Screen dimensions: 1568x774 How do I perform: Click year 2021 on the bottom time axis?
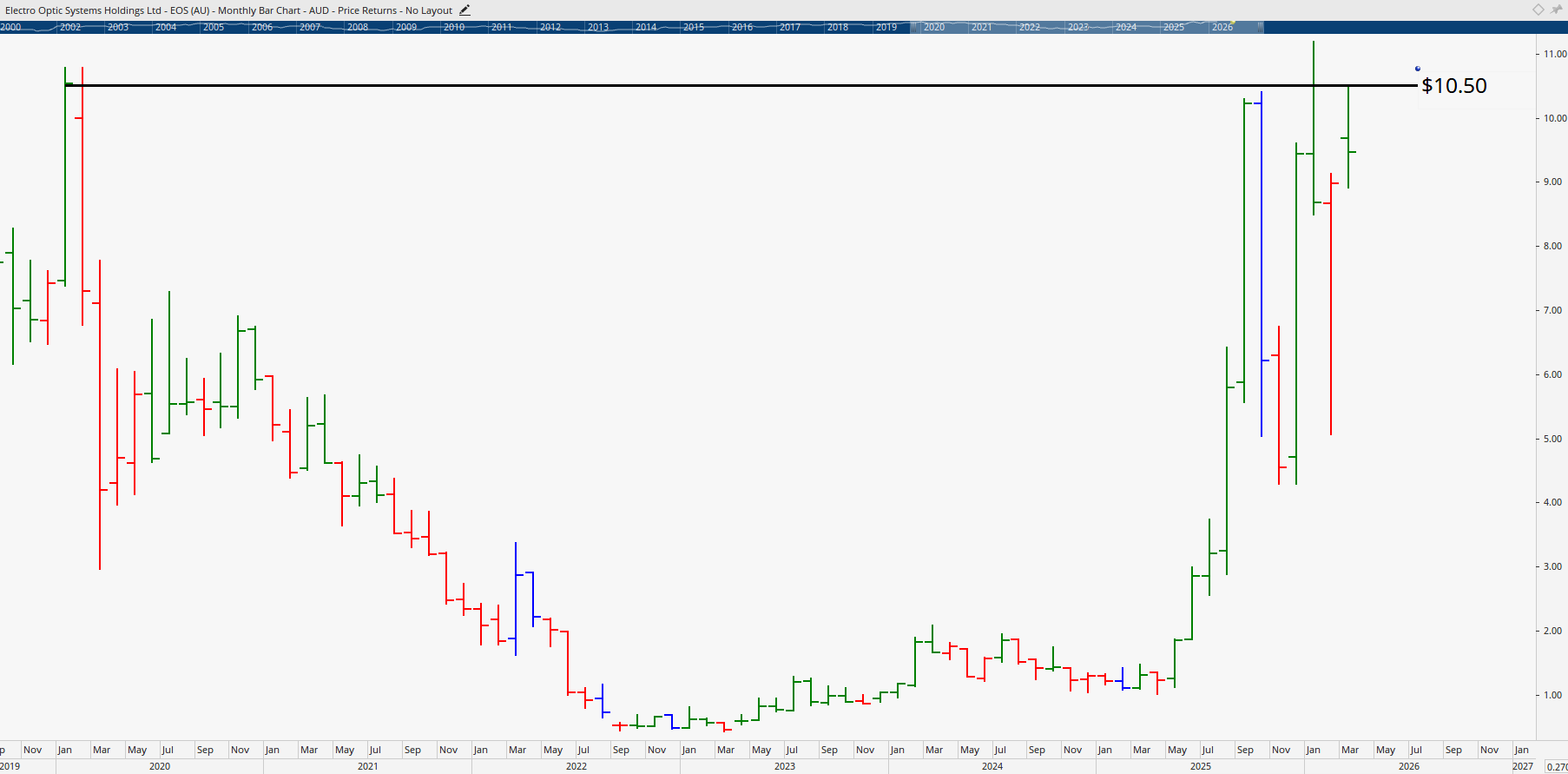[367, 766]
